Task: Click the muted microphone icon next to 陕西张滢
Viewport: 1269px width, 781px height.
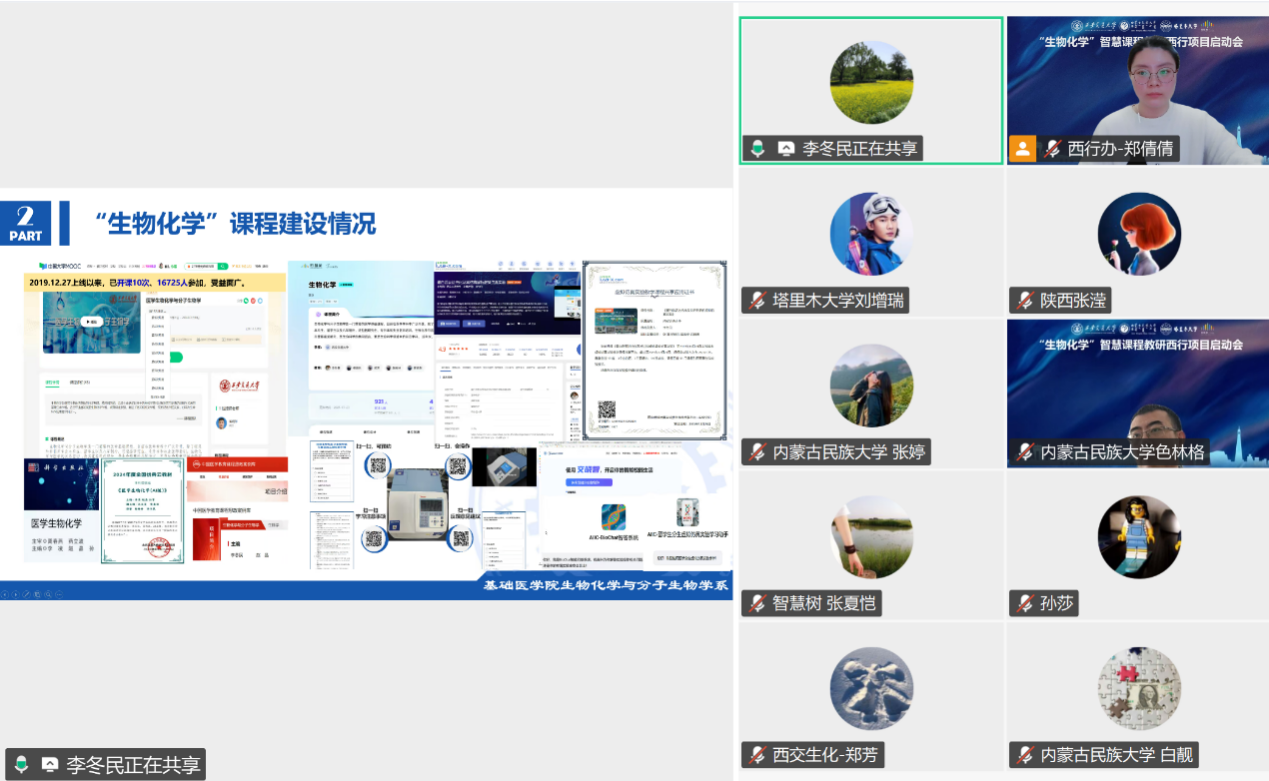Action: tap(1024, 301)
